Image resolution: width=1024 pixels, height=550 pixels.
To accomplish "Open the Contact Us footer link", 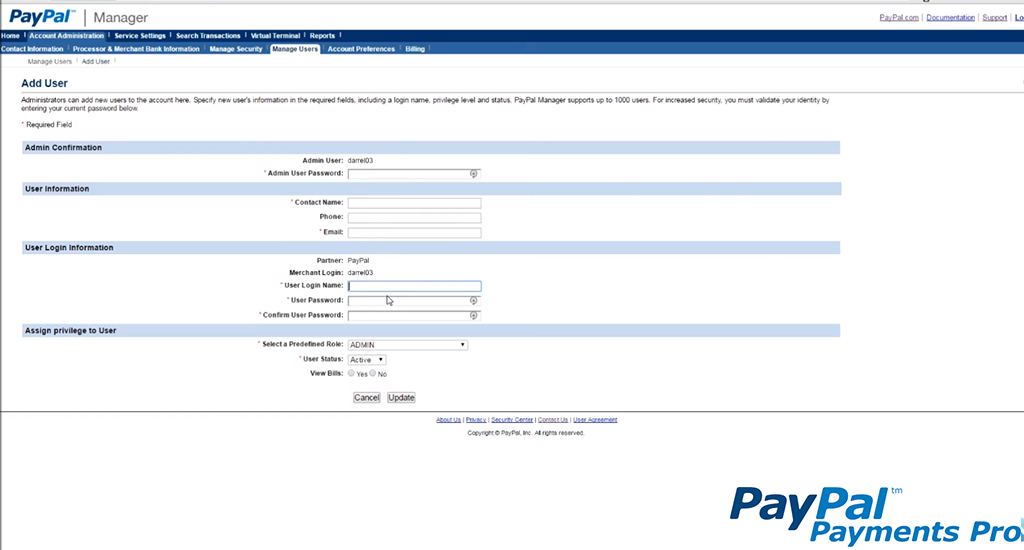I will click(x=552, y=420).
